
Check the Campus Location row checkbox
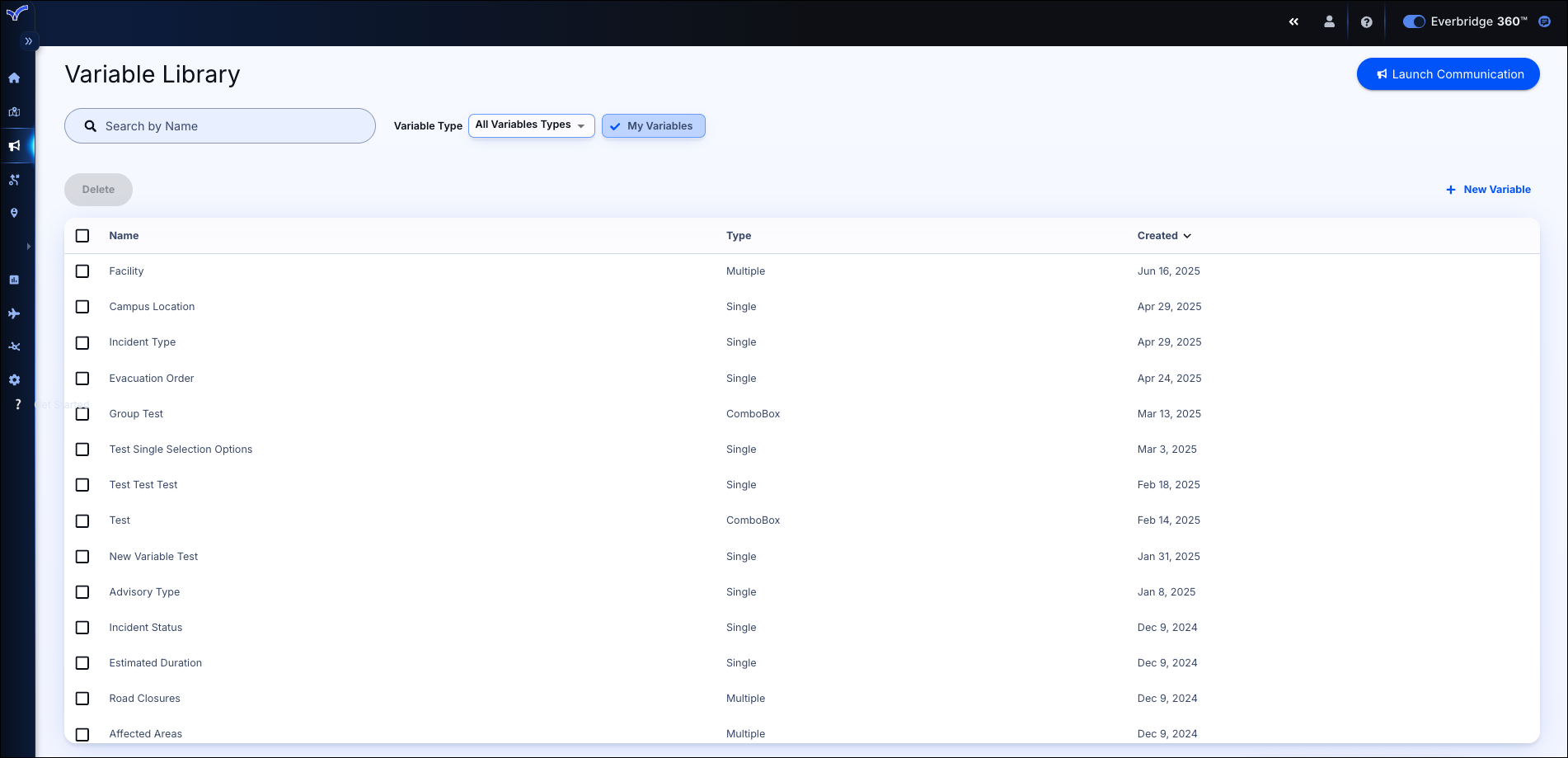[x=82, y=307]
